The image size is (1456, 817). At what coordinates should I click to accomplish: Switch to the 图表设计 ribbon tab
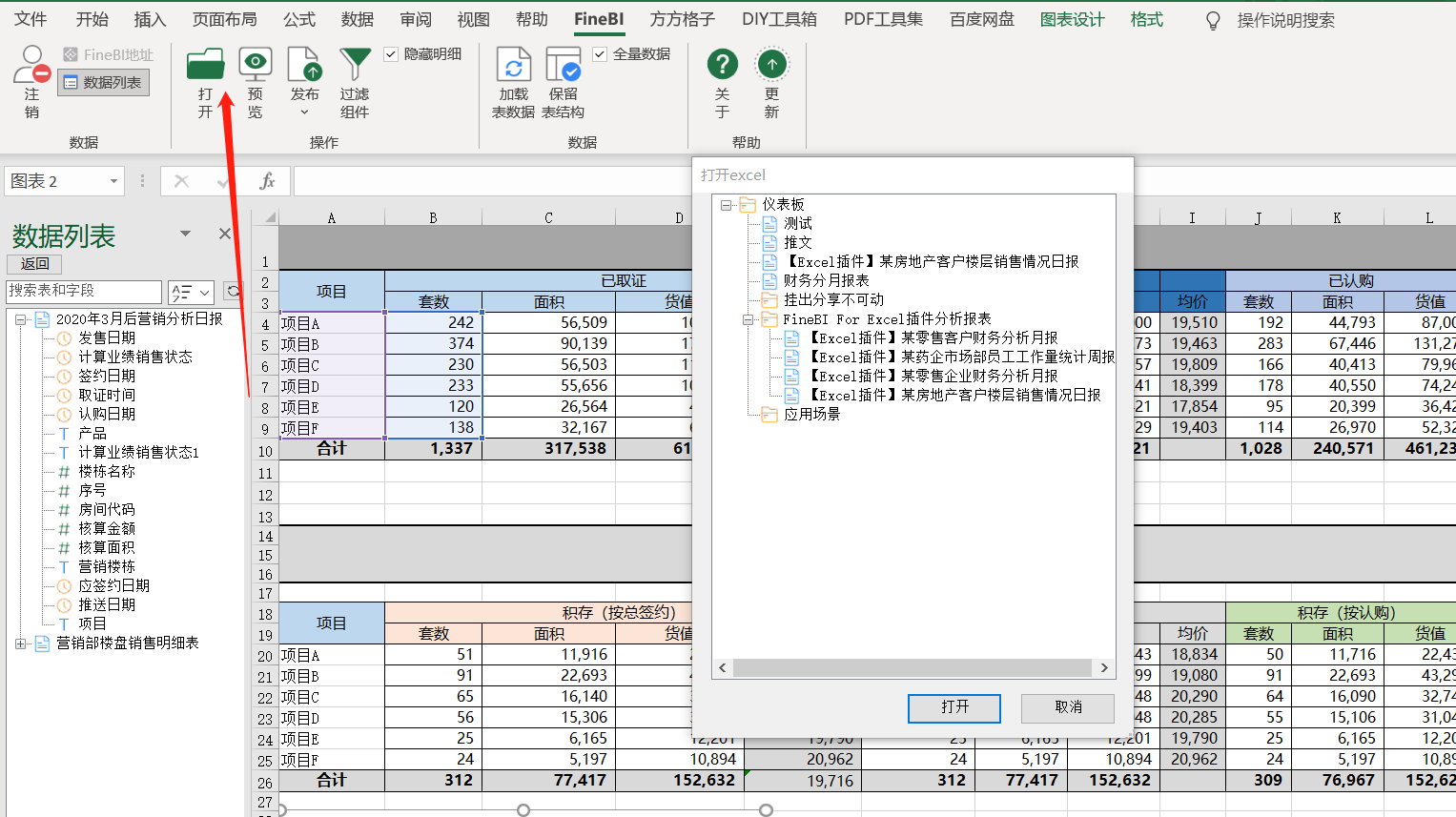[1073, 19]
